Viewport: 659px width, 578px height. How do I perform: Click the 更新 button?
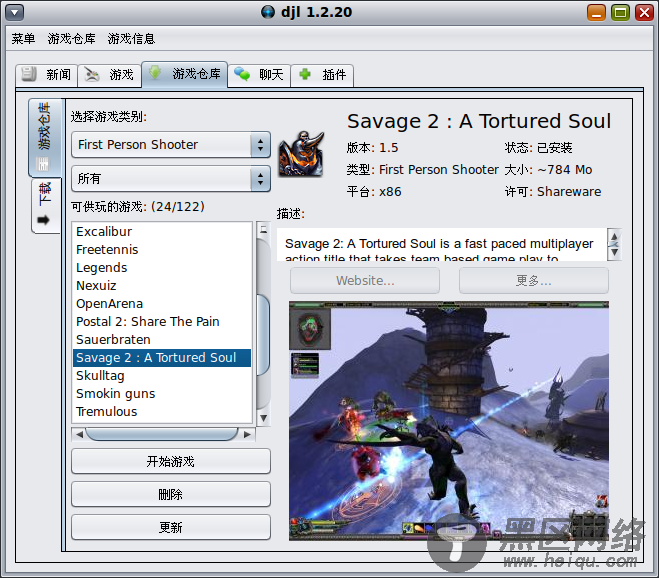coord(171,527)
